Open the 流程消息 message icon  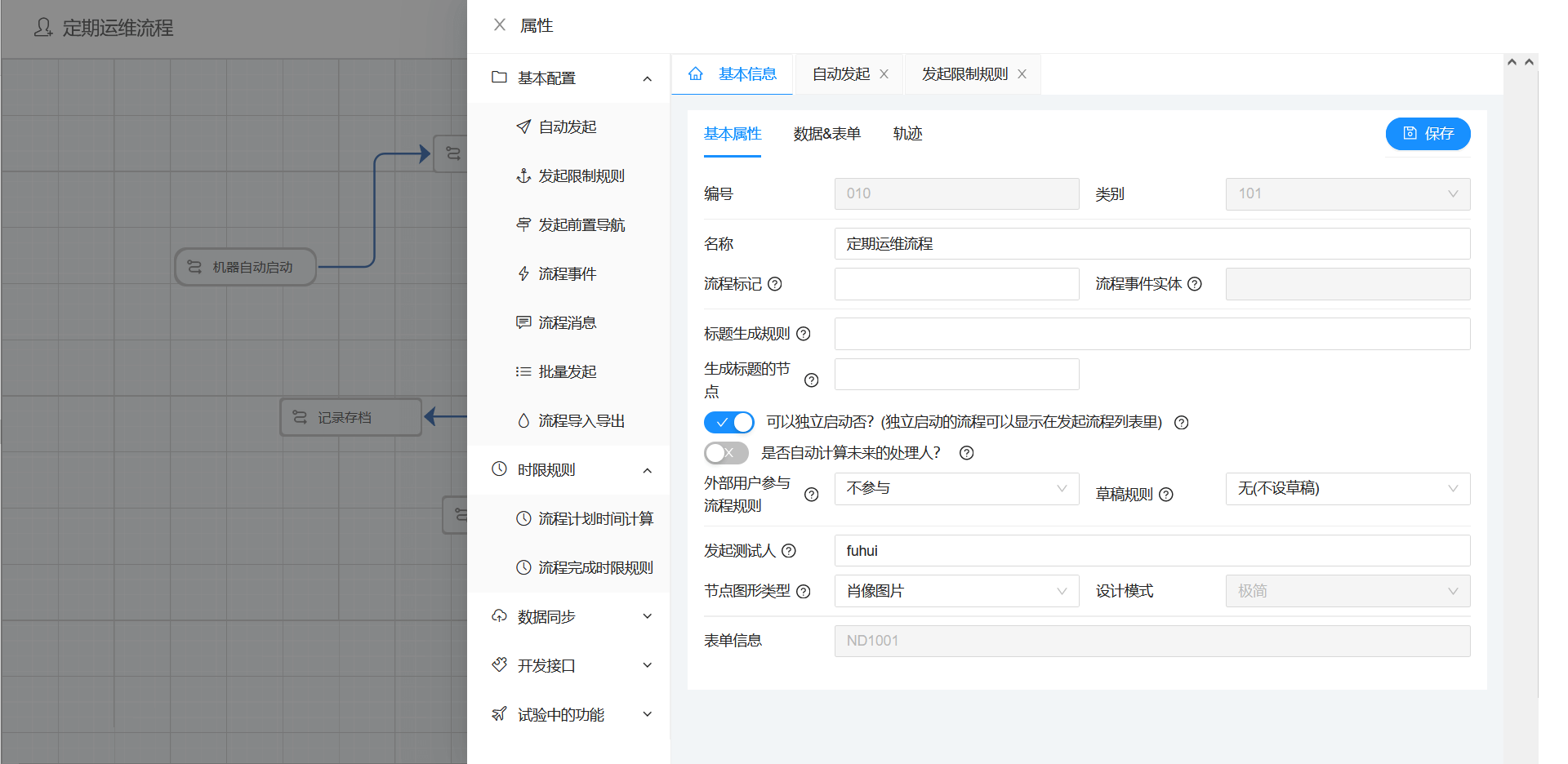click(x=523, y=322)
